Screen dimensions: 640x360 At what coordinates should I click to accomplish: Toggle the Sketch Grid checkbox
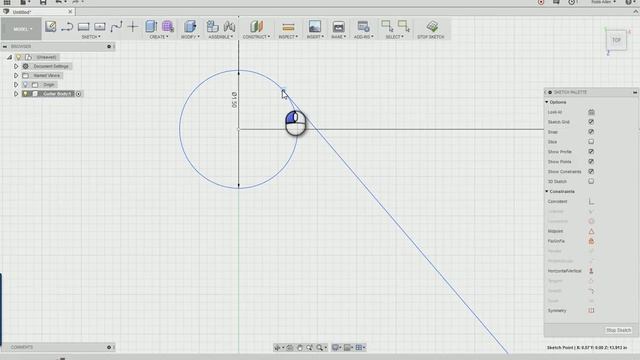tap(591, 122)
